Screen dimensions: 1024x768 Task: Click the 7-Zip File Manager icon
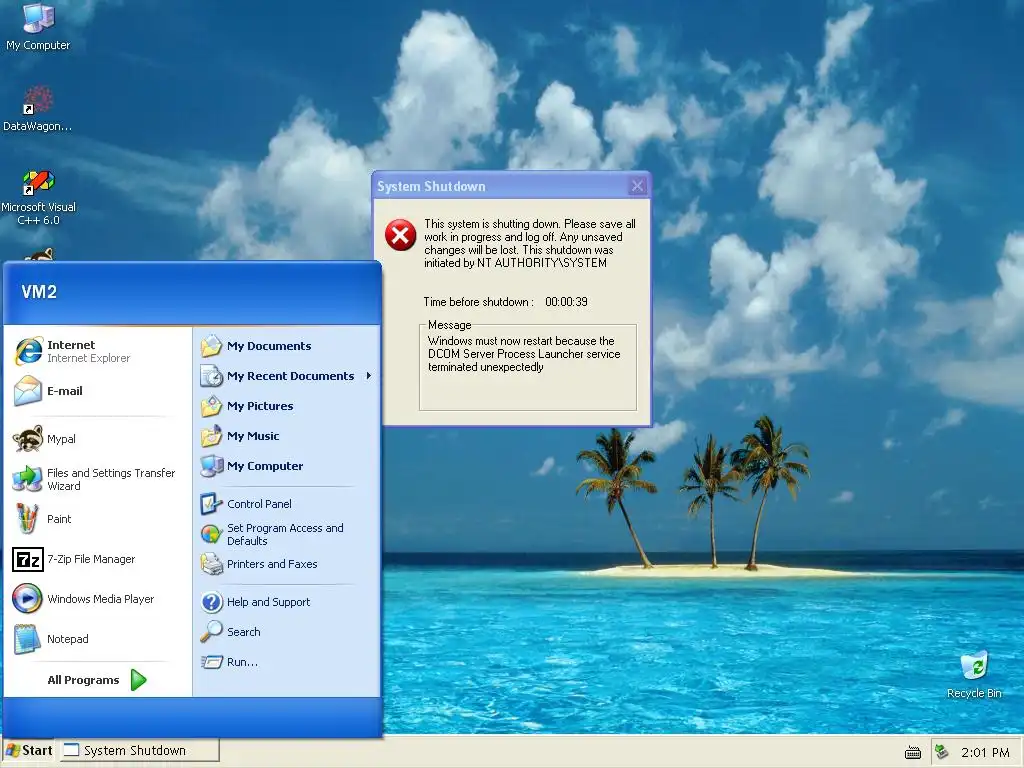(28, 559)
